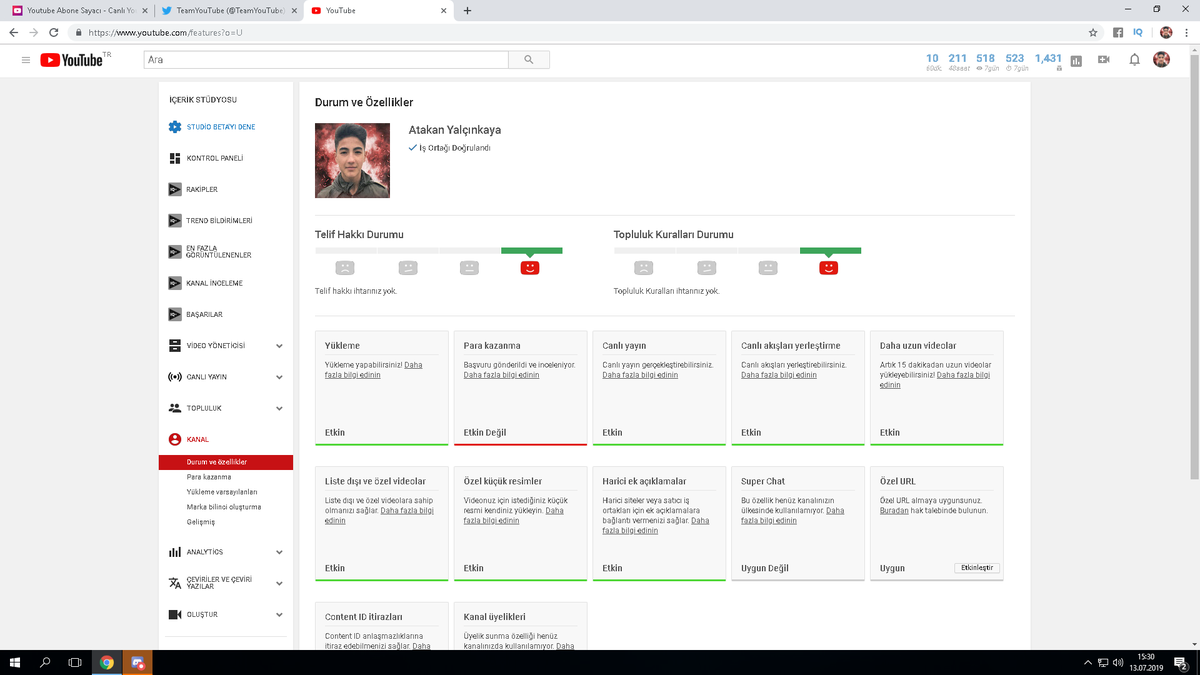This screenshot has height=675, width=1200.
Task: Expand Çeviriler ve Çeviri Yazılar section
Action: point(279,583)
